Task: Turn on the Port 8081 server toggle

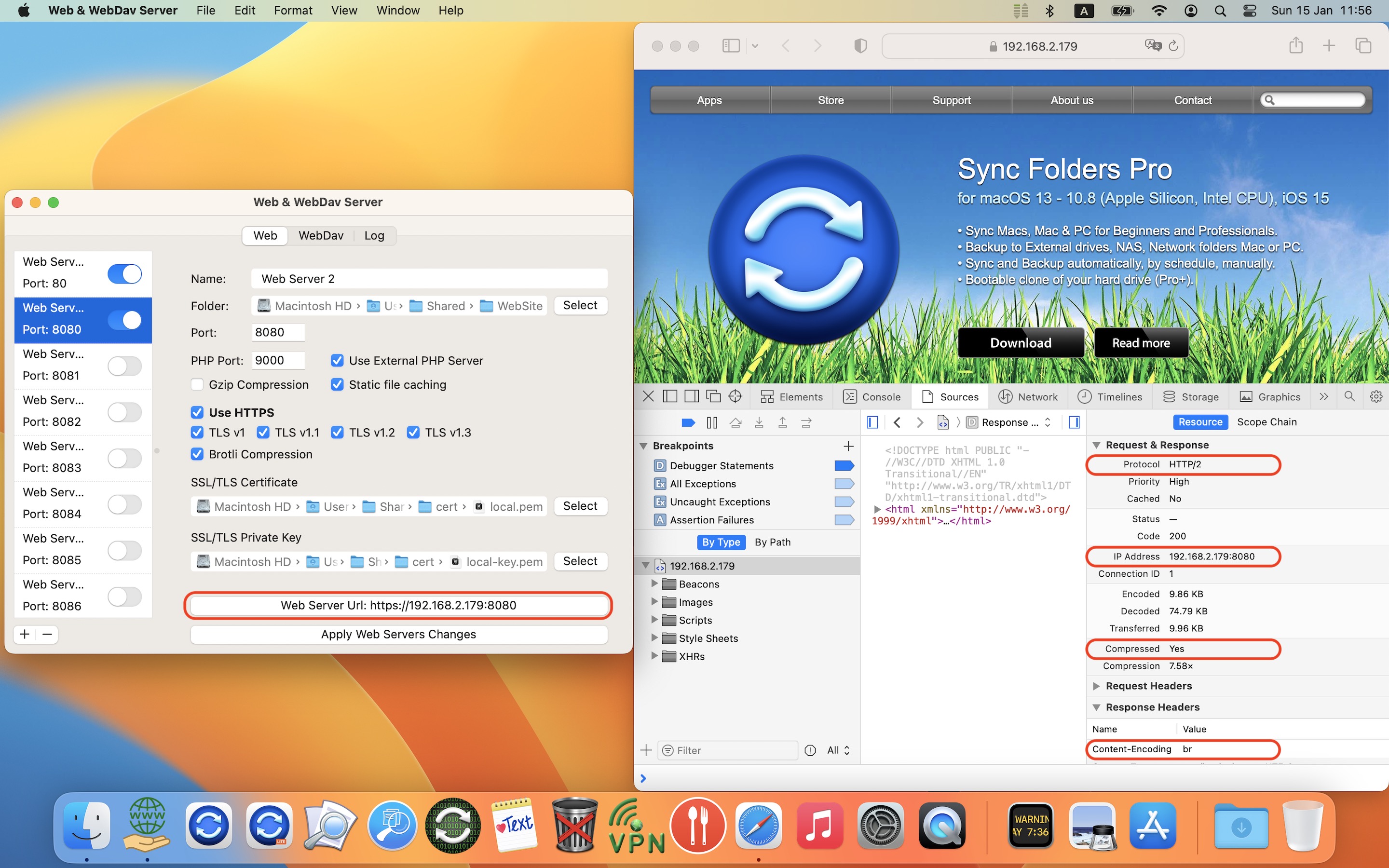Action: (x=124, y=366)
